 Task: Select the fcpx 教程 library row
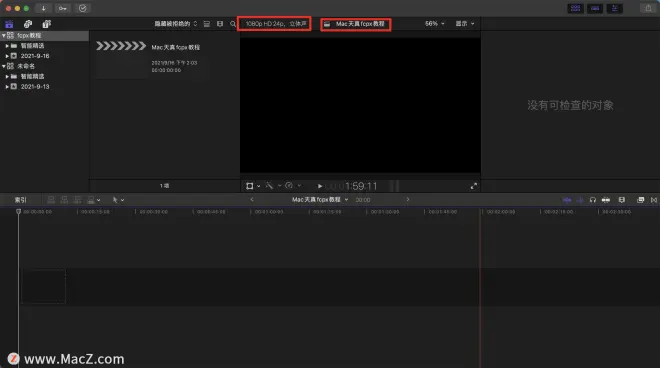click(44, 36)
